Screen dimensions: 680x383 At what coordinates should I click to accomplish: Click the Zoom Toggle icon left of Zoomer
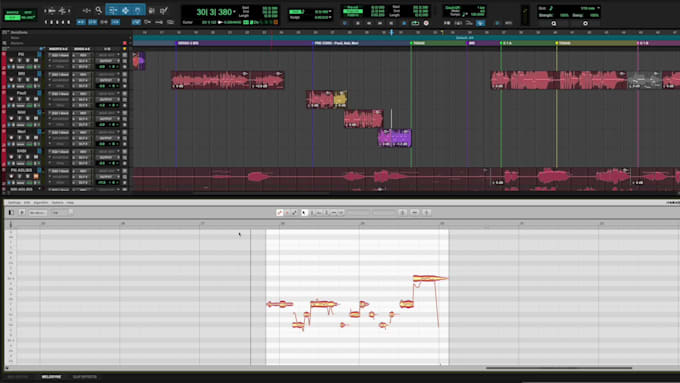pos(86,10)
